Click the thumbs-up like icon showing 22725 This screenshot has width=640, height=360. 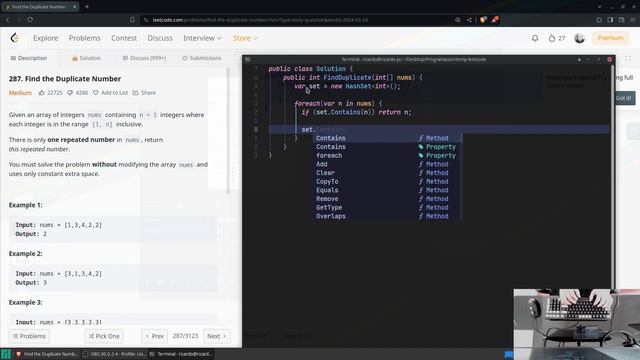(x=41, y=93)
